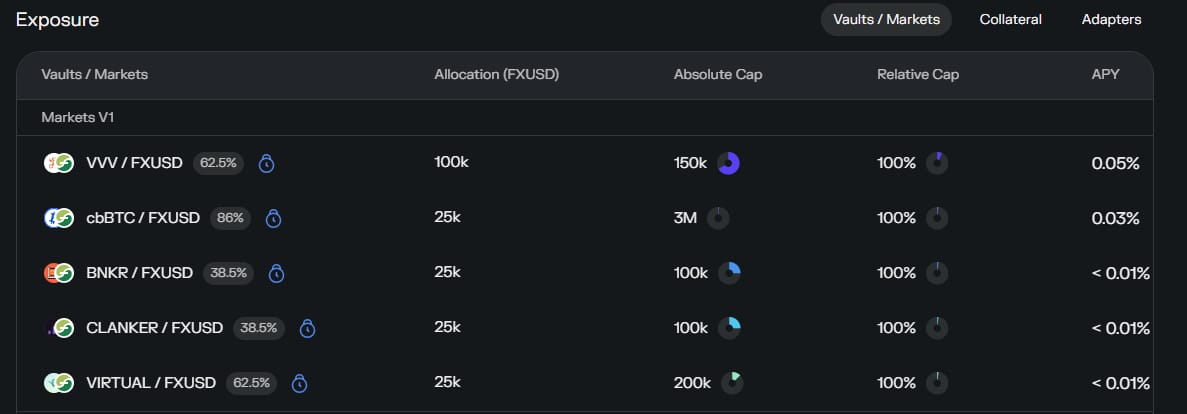
Task: Click the 200k absolute cap pie for VIRTUAL
Action: [x=733, y=382]
